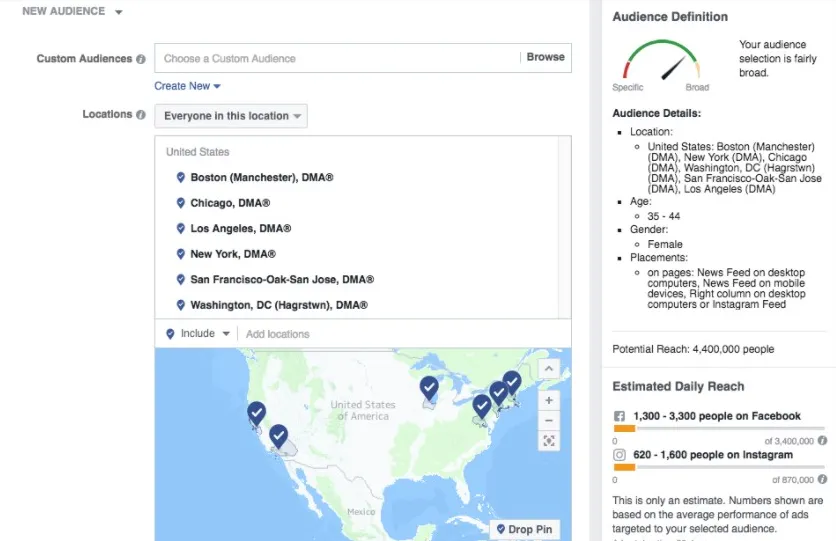Open New Audience dropdown arrow
Image resolution: width=836 pixels, height=541 pixels.
click(118, 12)
